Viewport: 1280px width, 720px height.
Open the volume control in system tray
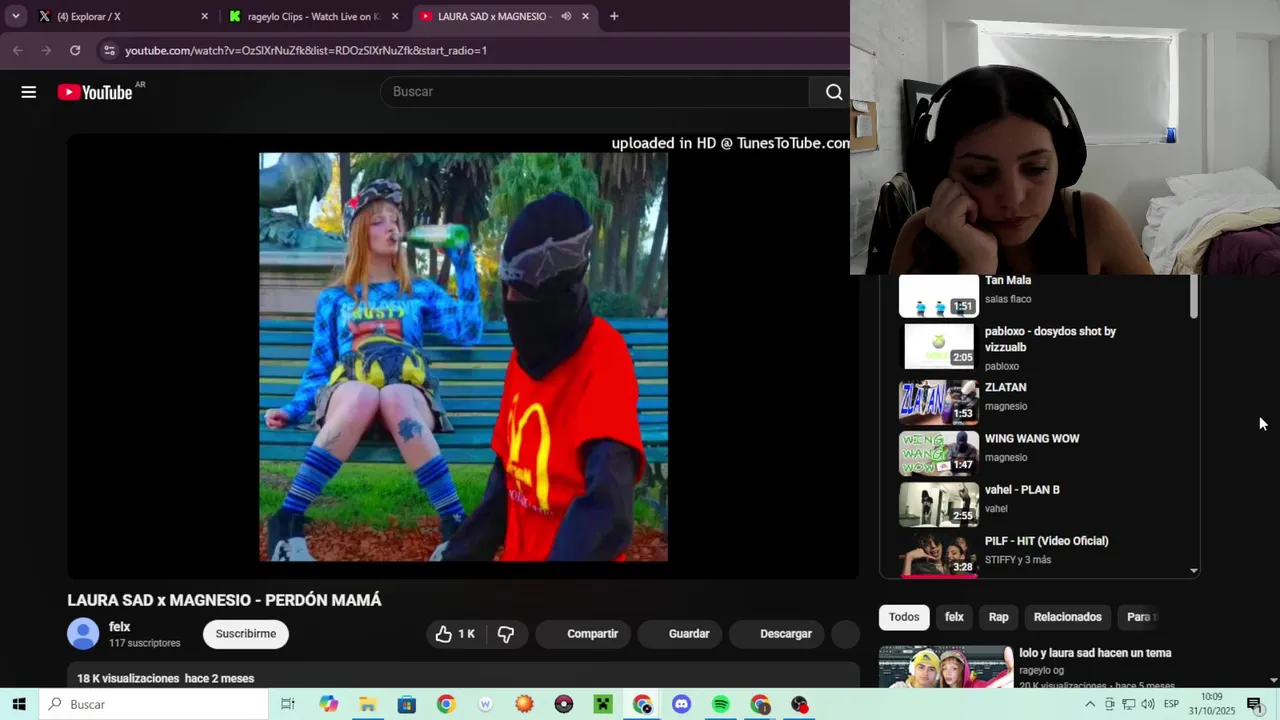(x=1147, y=704)
